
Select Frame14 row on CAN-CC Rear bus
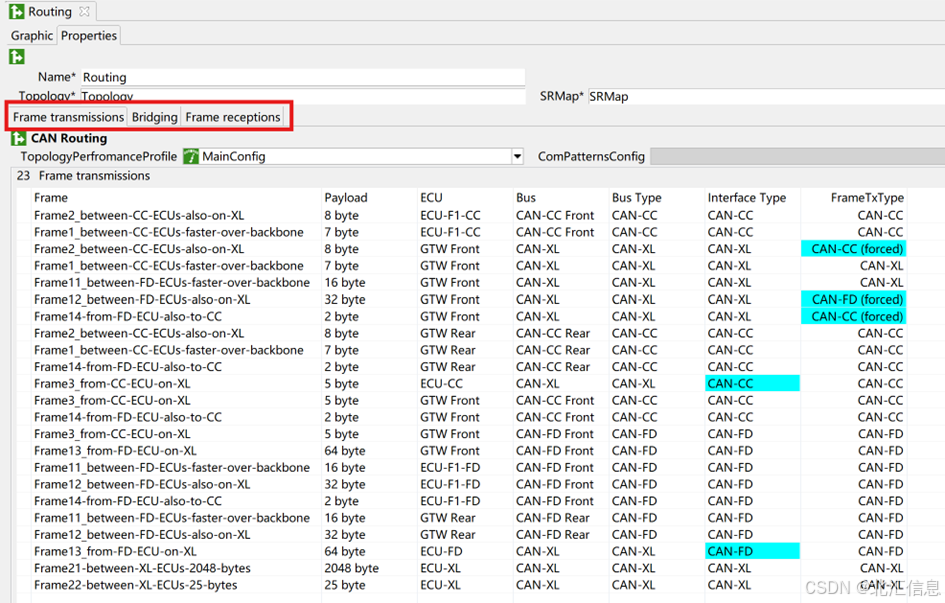pyautogui.click(x=469, y=366)
